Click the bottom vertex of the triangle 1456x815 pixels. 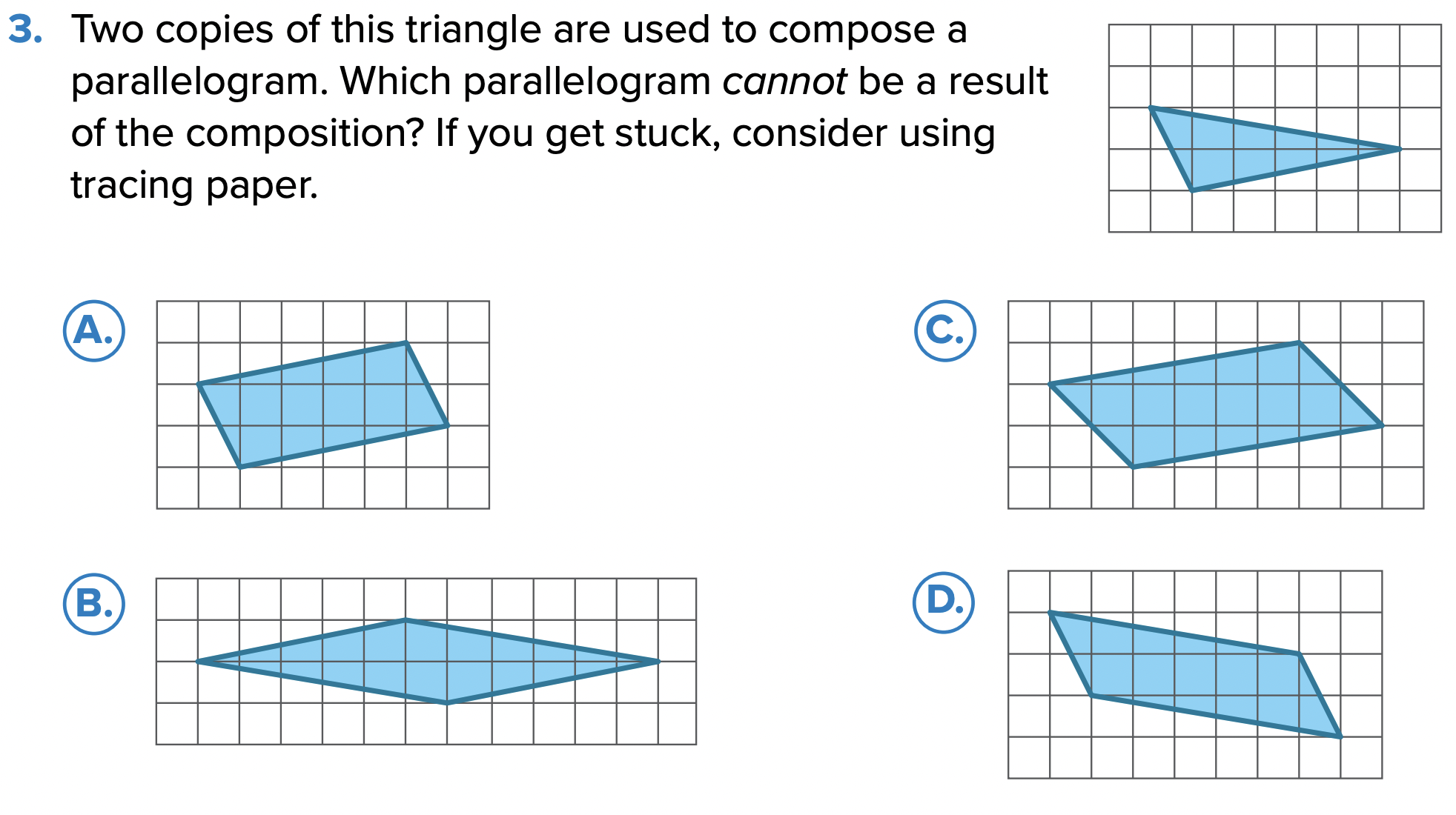(1192, 190)
